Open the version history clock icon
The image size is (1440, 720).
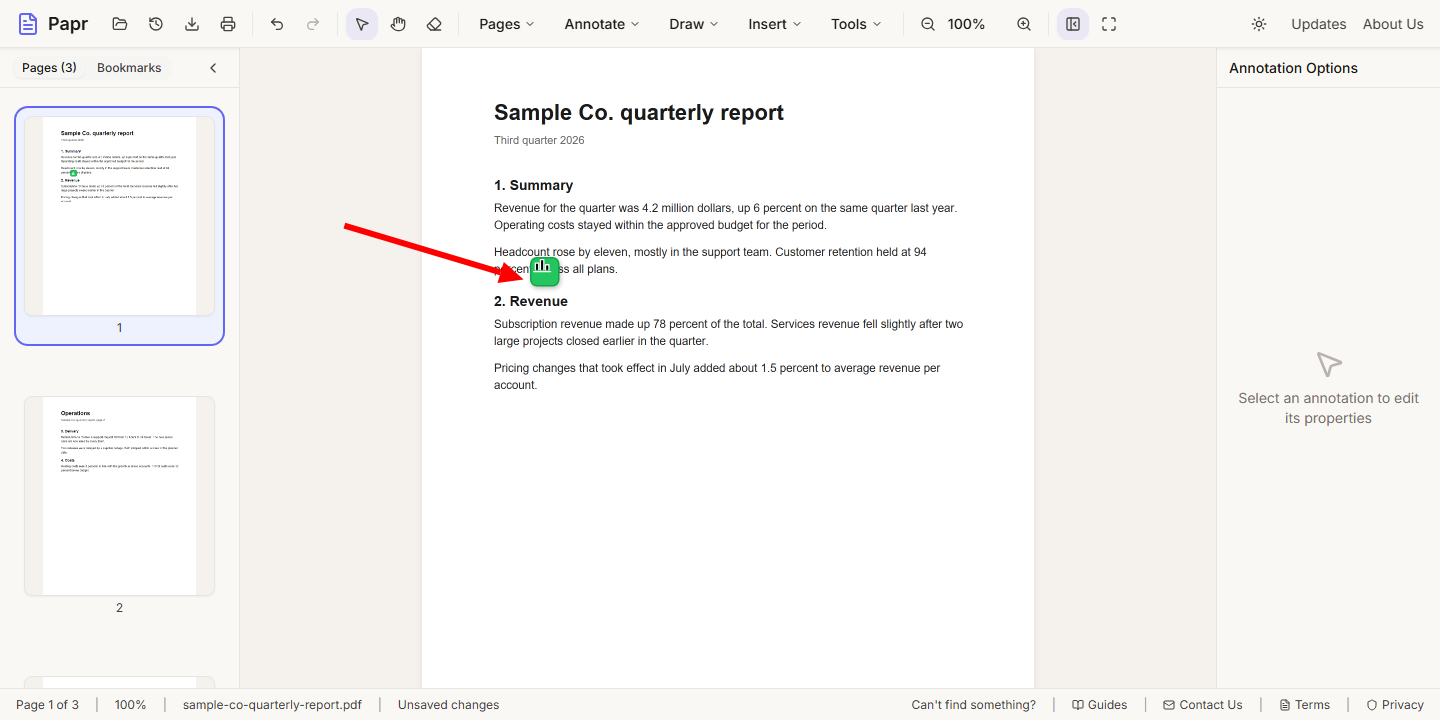(x=156, y=24)
